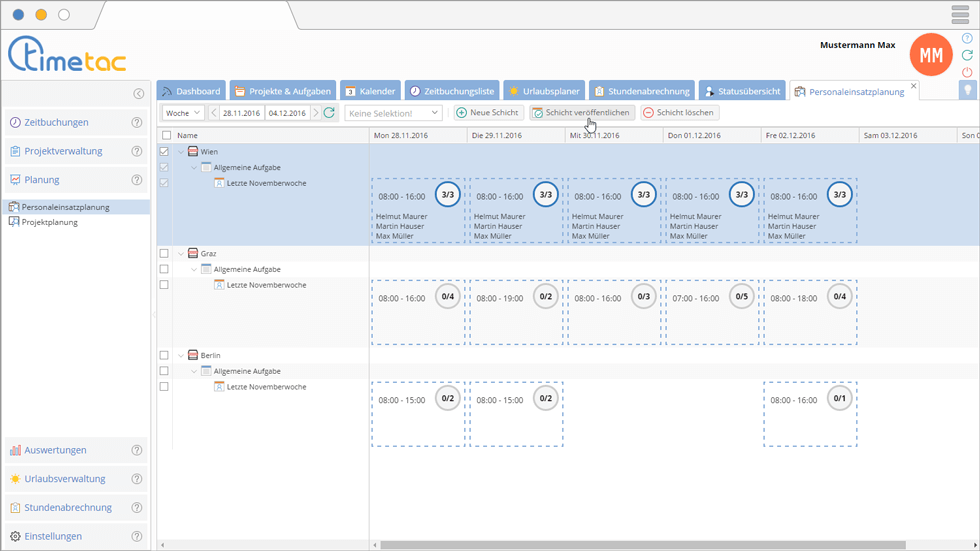This screenshot has height=551, width=980.
Task: Tick the Berlin row checkbox
Action: tap(165, 356)
